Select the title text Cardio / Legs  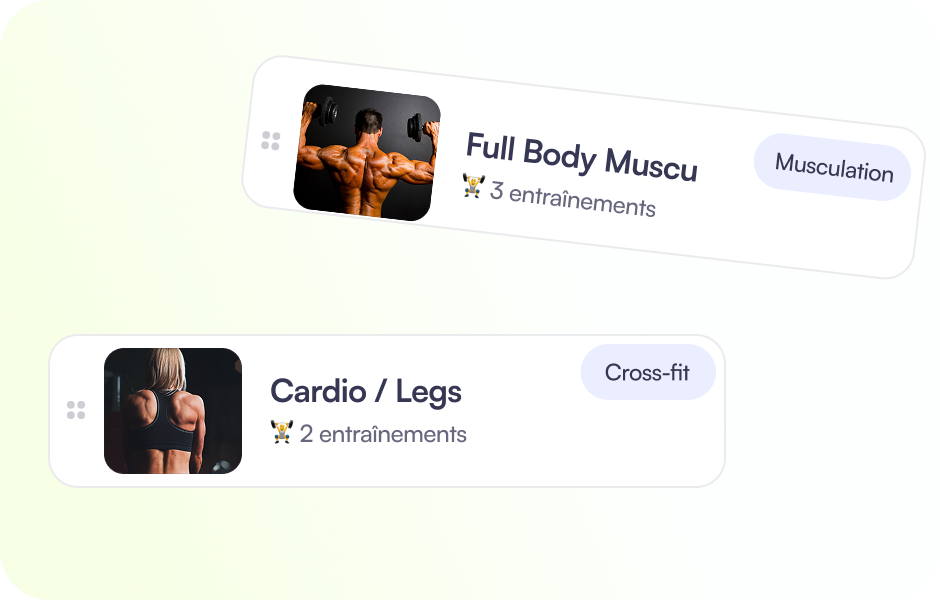[365, 391]
